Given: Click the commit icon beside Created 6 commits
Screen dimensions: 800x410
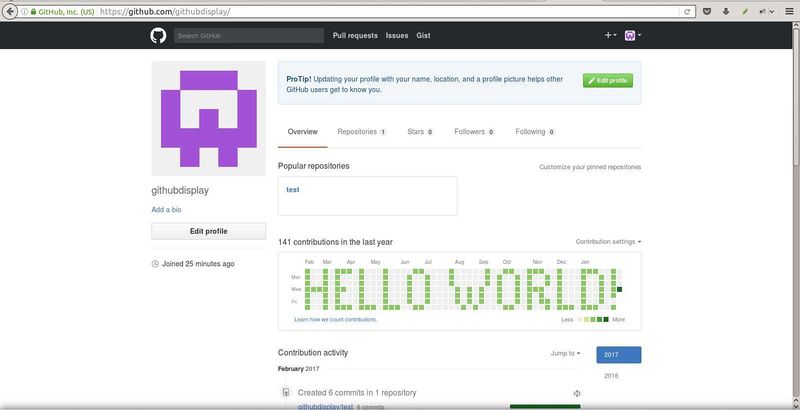Looking at the screenshot, I should 286,392.
